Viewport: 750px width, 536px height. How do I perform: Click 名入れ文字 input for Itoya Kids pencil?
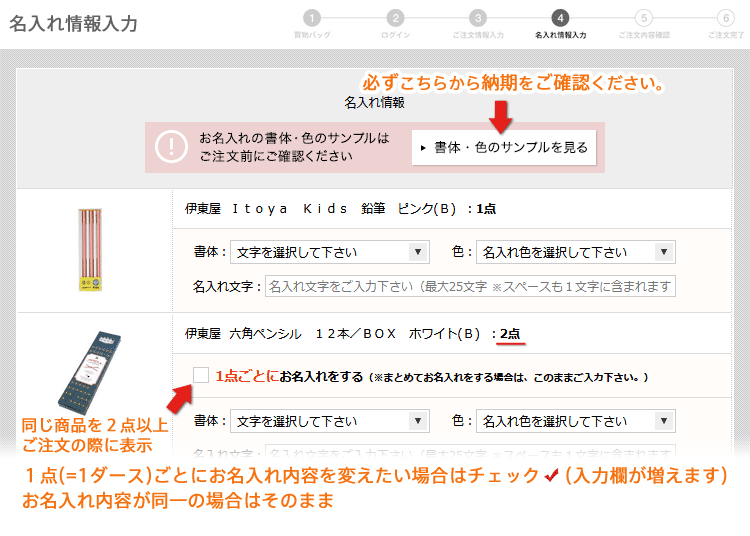pyautogui.click(x=470, y=286)
